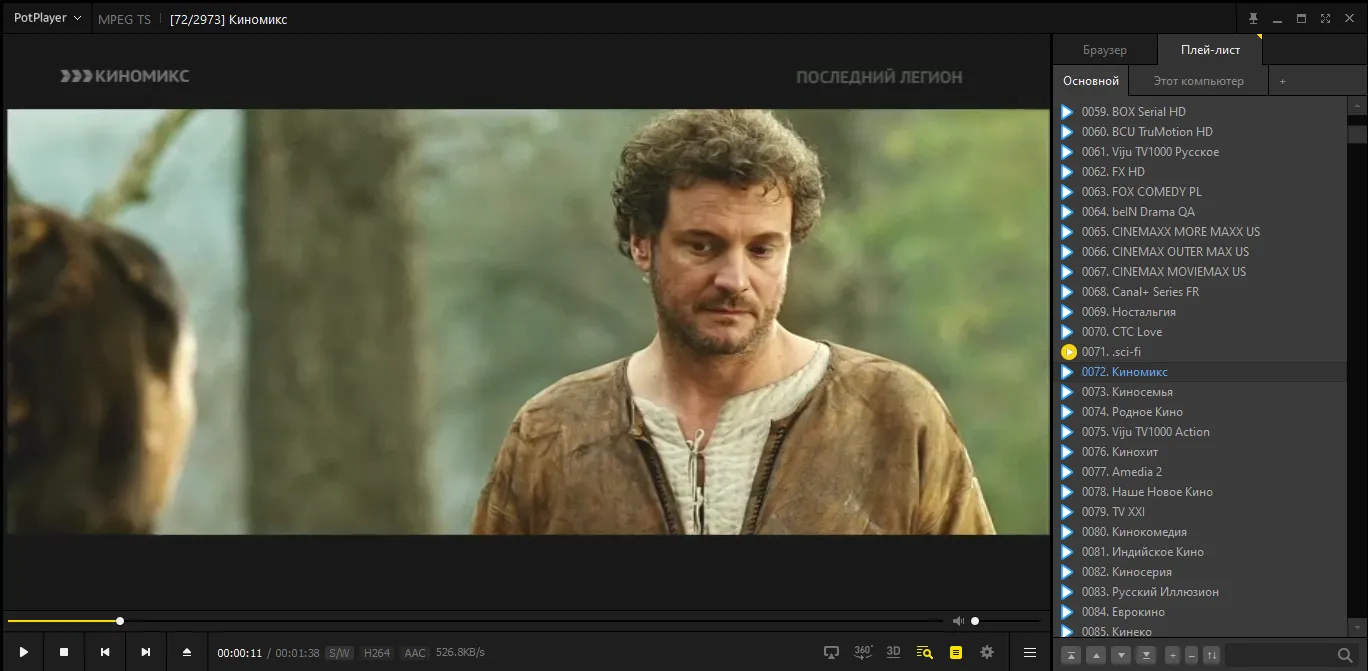Image resolution: width=1368 pixels, height=671 pixels.
Task: Select 0067. CINEMAX MOVIEMAX US channel
Action: (x=1200, y=272)
